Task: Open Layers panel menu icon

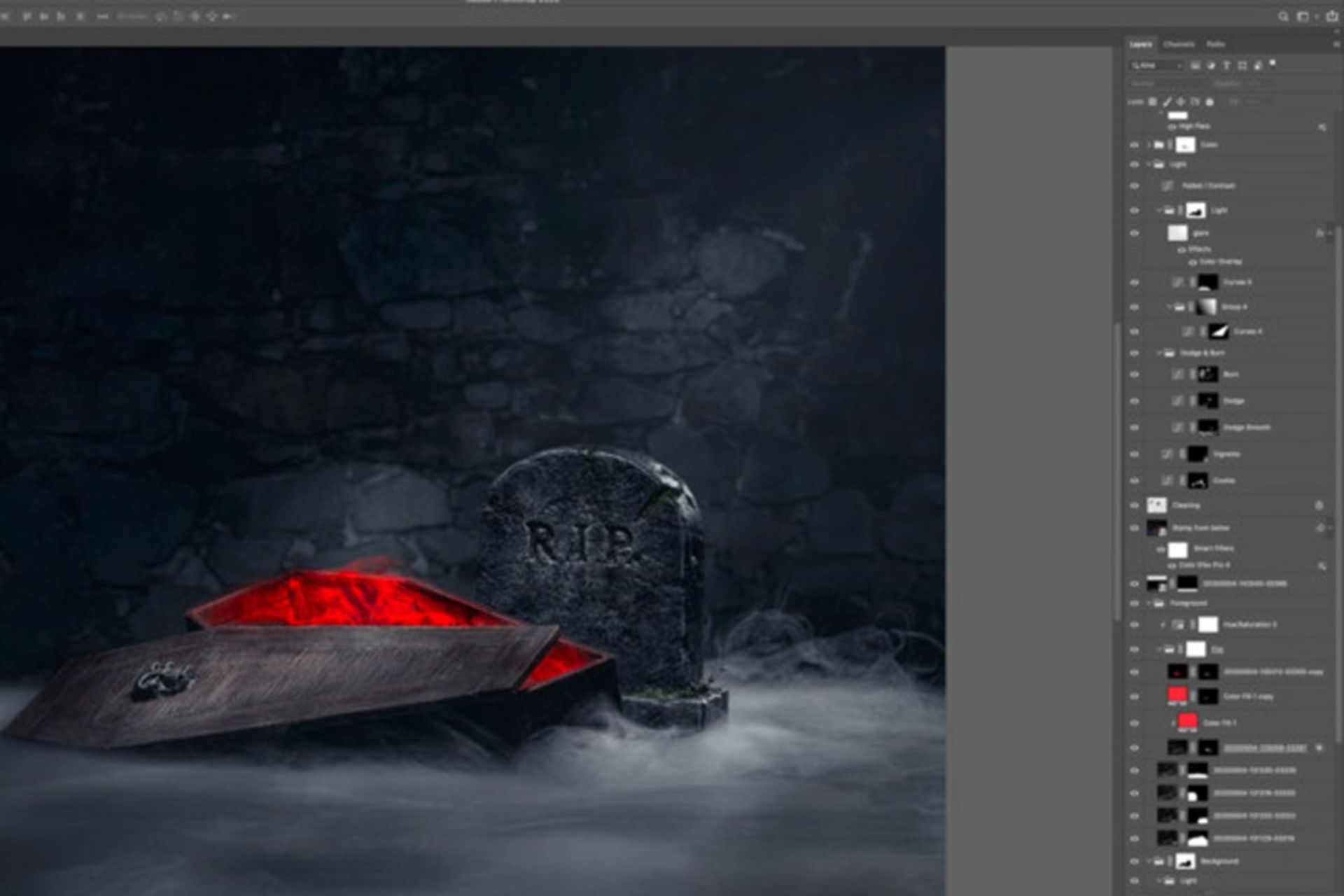Action: (1336, 44)
